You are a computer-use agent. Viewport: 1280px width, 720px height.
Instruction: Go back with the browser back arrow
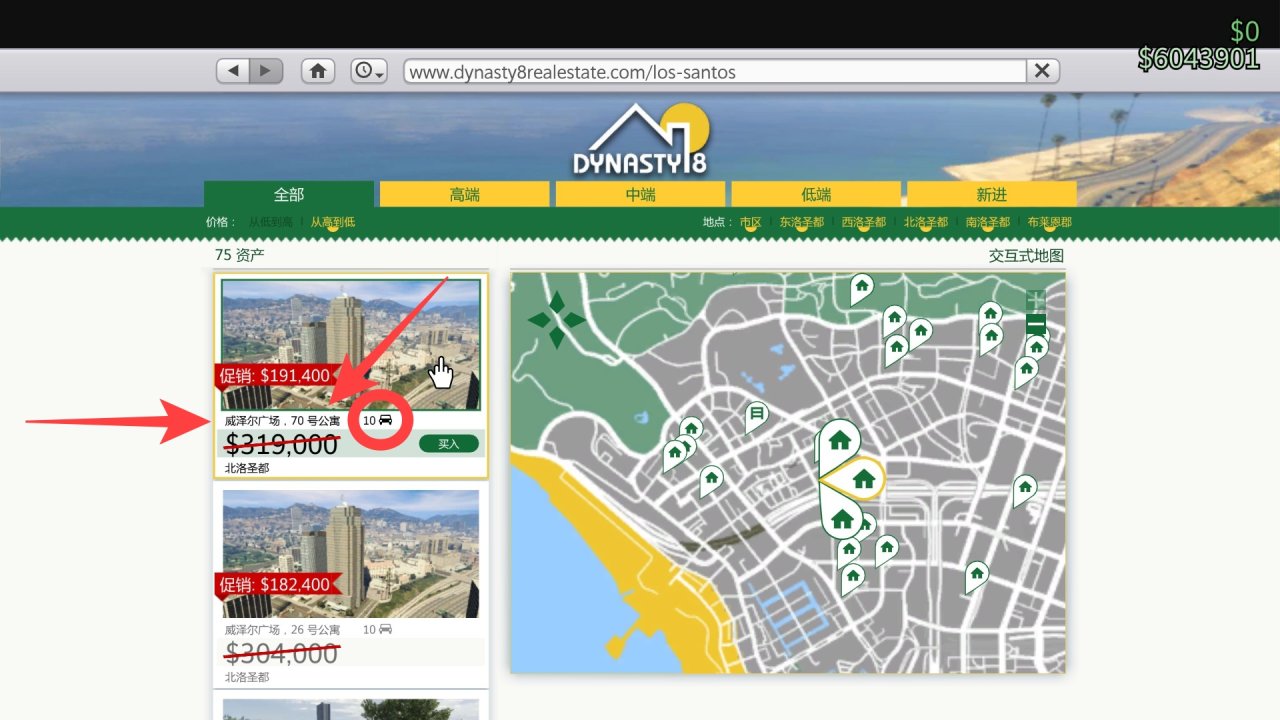pos(233,71)
